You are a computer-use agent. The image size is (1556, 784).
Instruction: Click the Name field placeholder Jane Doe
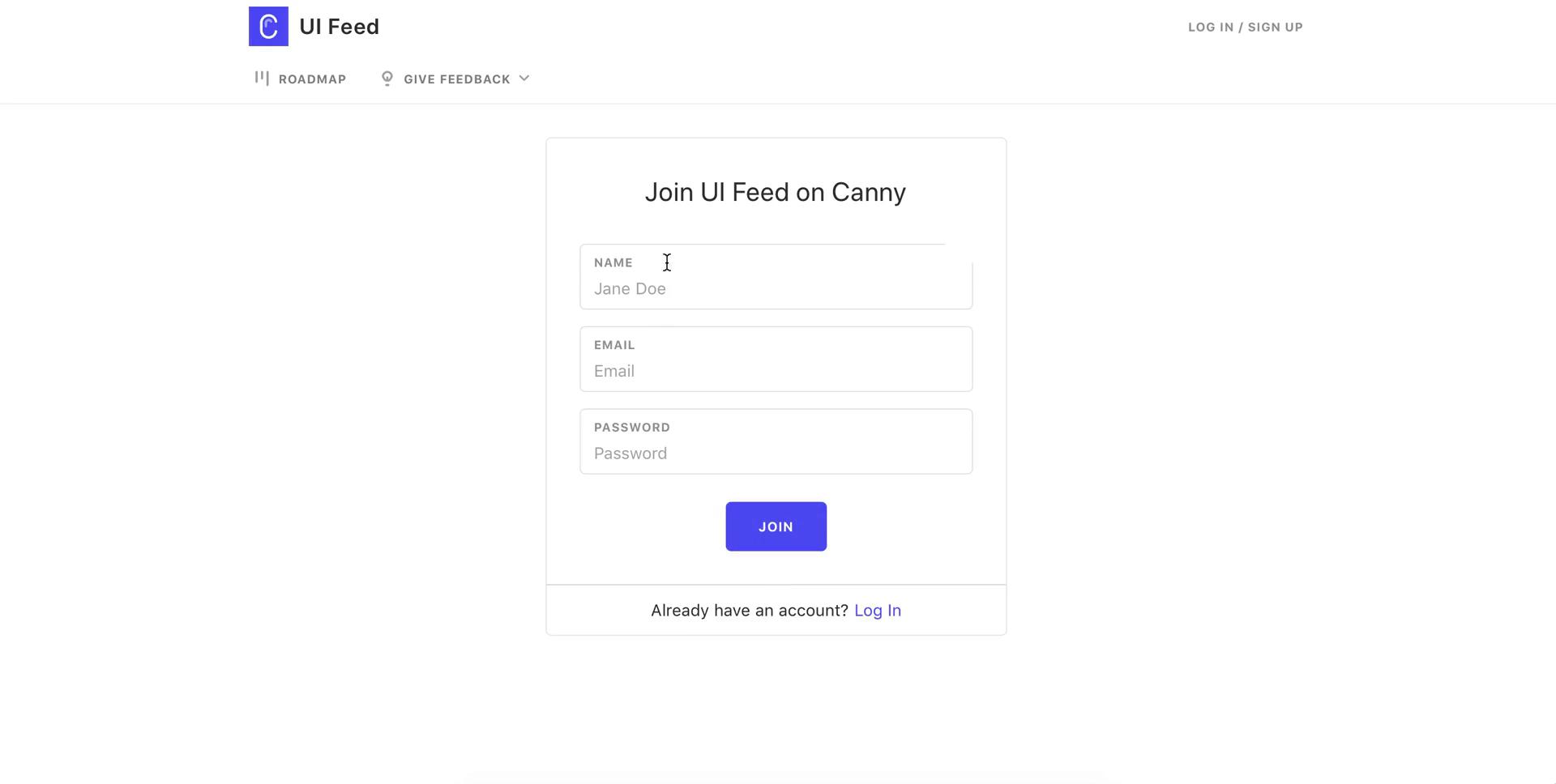631,288
